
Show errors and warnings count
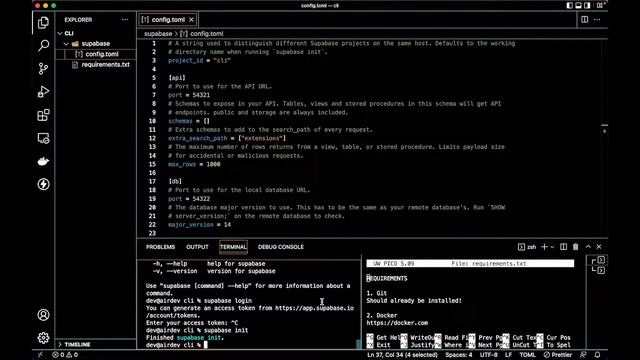pos(65,355)
